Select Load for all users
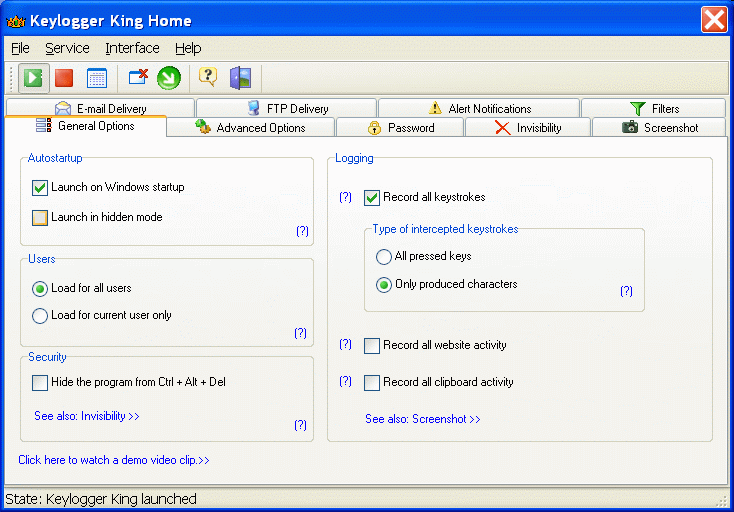 coord(40,289)
